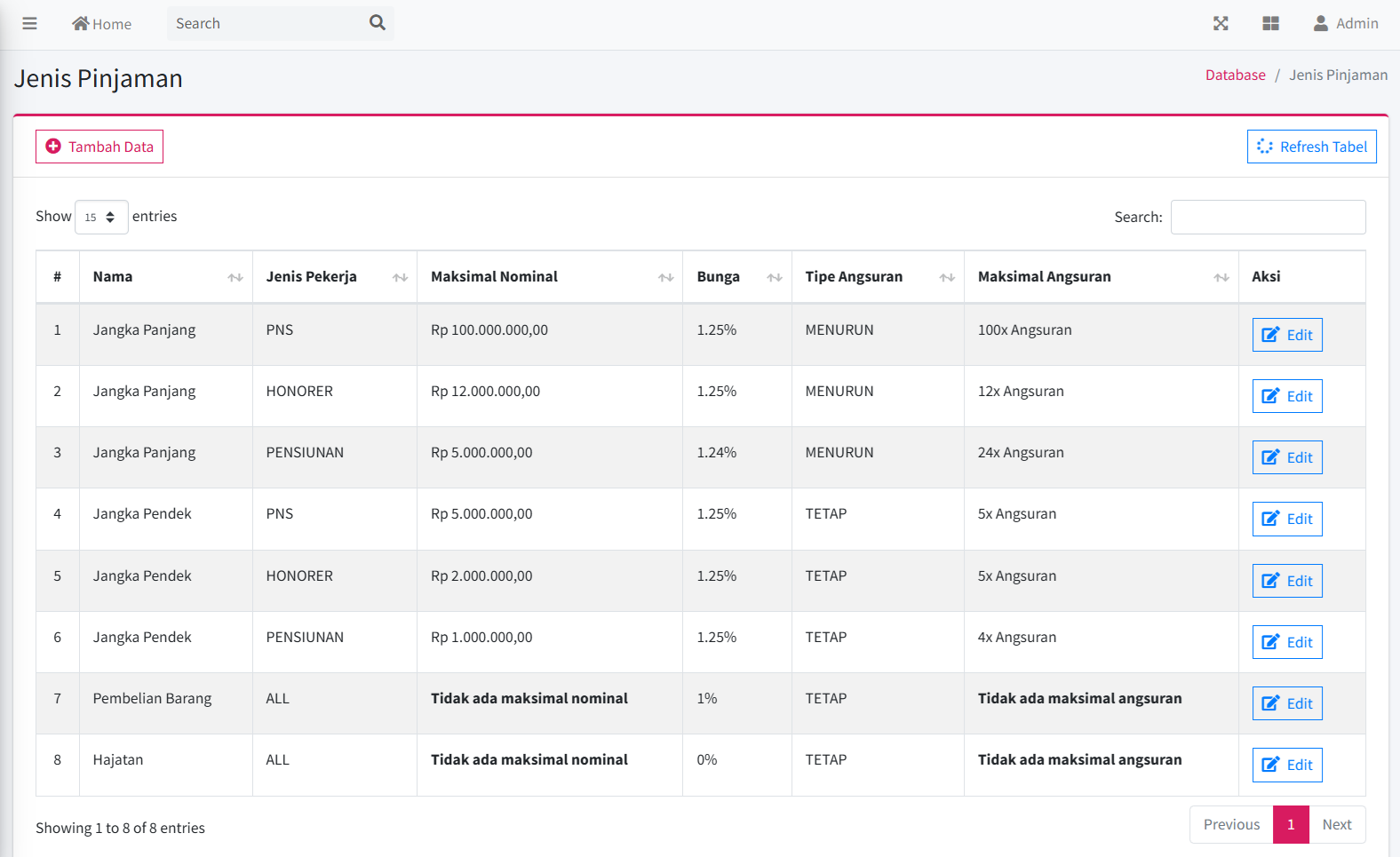Edit the Hajatan loan type row
Image resolution: width=1400 pixels, height=857 pixels.
tap(1286, 765)
